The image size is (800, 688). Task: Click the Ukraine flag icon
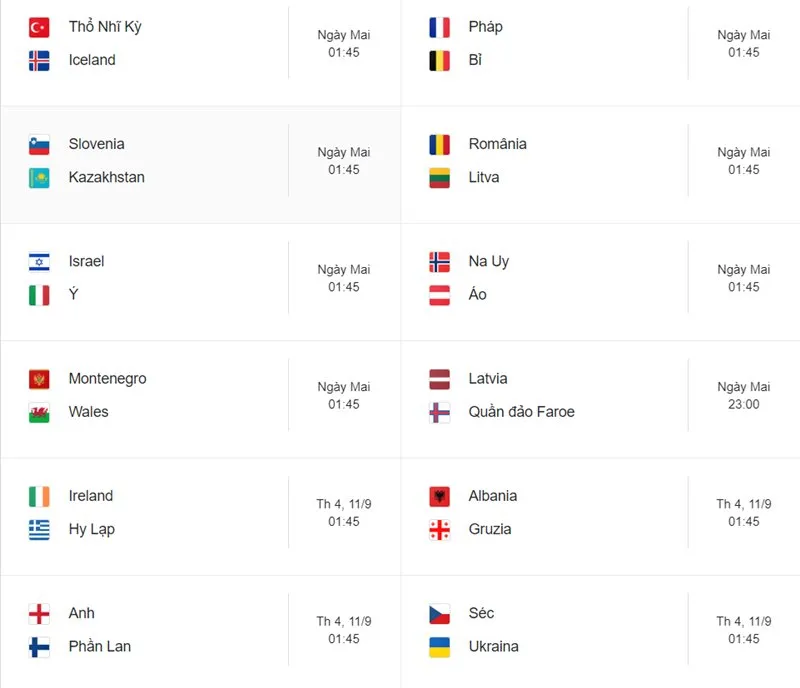coord(439,647)
